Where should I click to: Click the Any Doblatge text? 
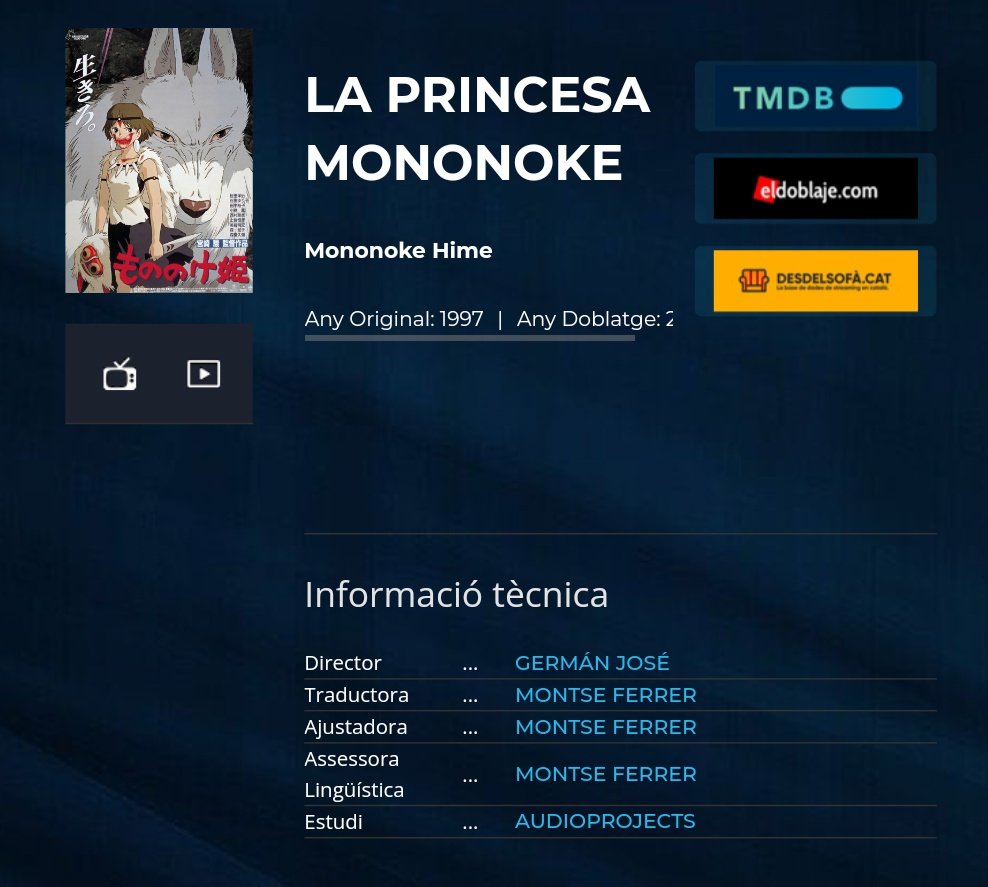(x=595, y=319)
